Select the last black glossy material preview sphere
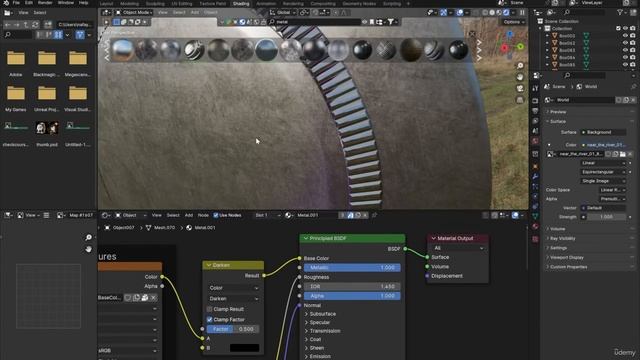The width and height of the screenshot is (640, 360). tap(458, 50)
